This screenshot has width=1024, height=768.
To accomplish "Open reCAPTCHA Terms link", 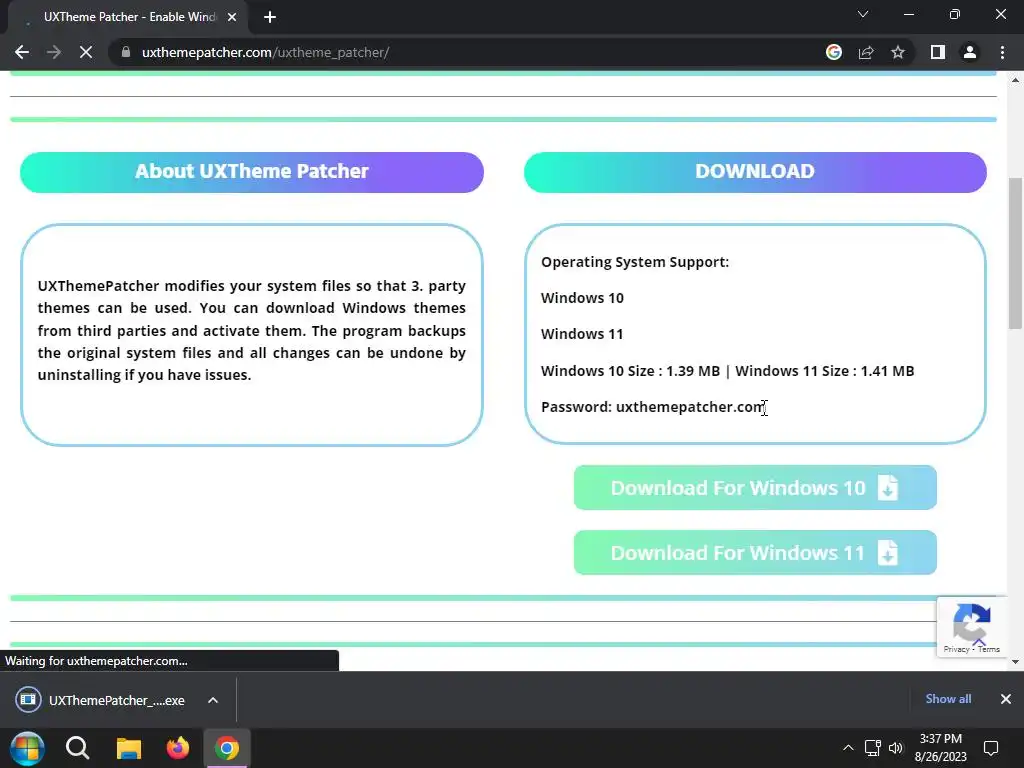I will tap(989, 649).
